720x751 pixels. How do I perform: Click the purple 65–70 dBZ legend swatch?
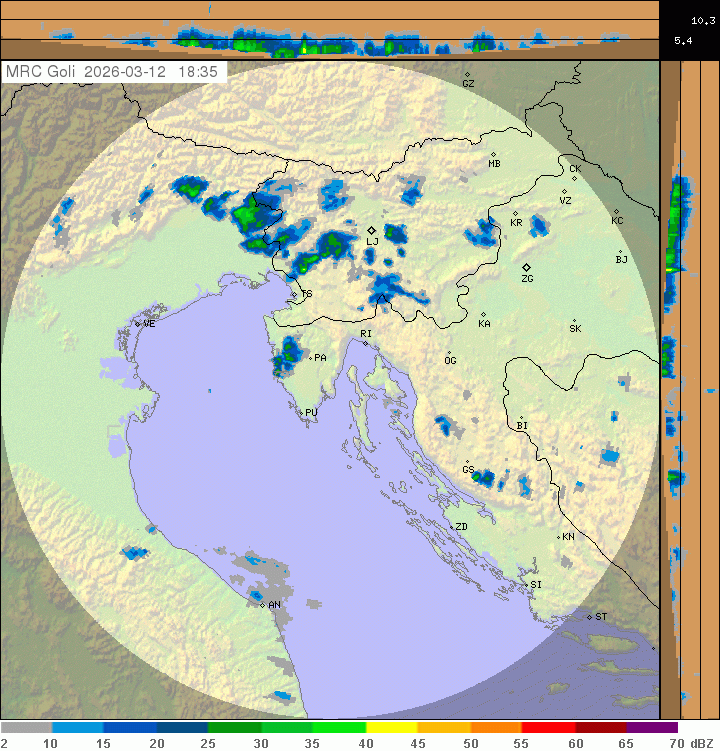click(x=651, y=727)
